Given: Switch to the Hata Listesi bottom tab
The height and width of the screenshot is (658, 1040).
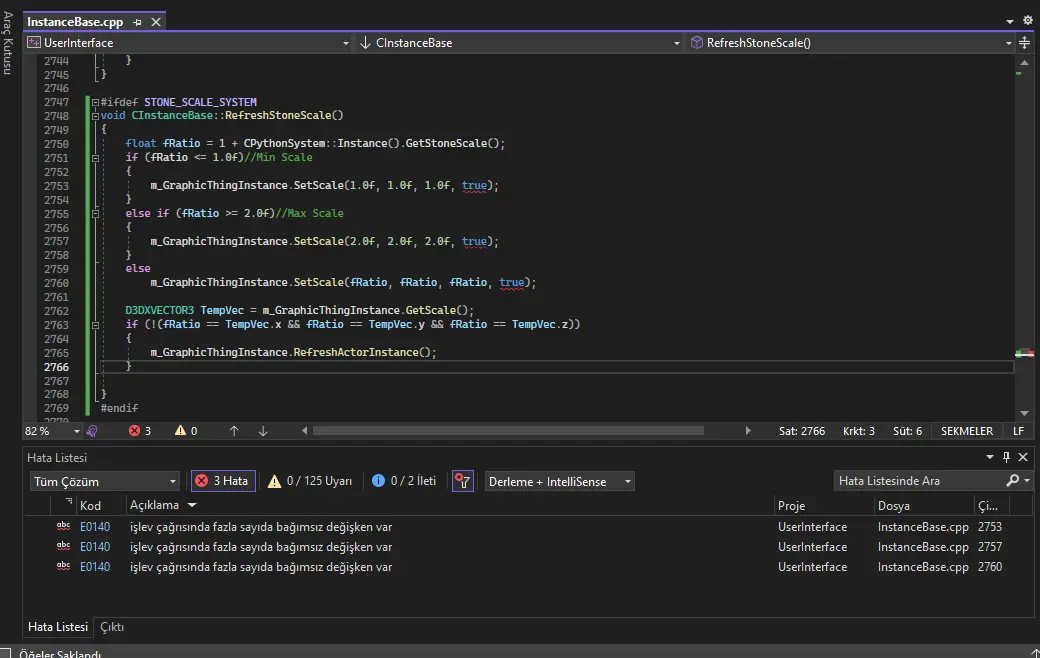Looking at the screenshot, I should click(x=58, y=627).
